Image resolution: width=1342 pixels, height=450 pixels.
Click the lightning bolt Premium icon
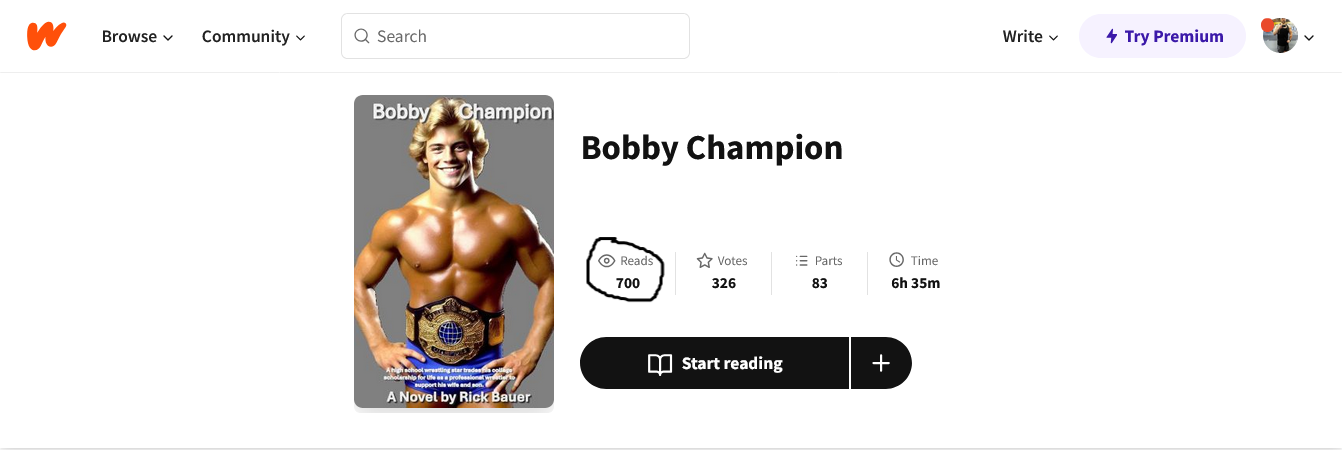(x=1111, y=36)
